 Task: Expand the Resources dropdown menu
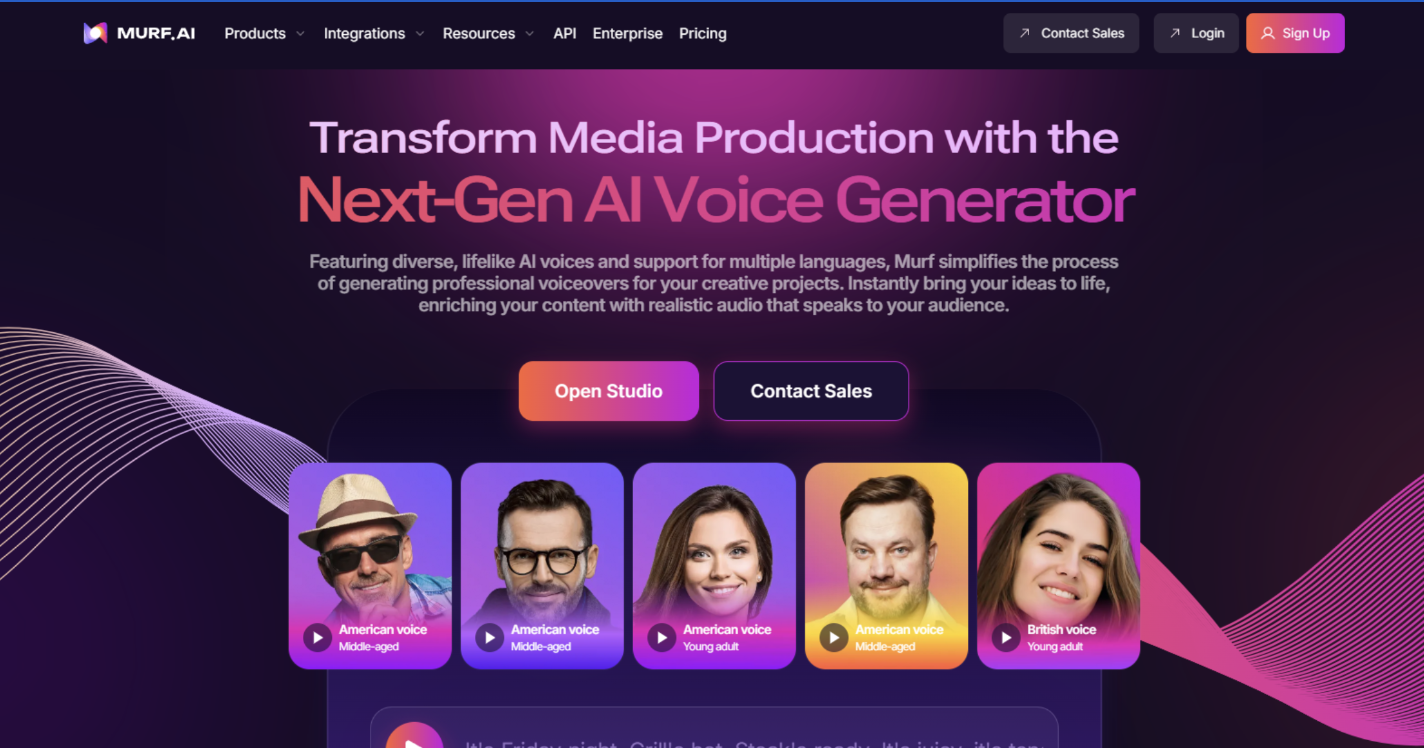tap(488, 33)
